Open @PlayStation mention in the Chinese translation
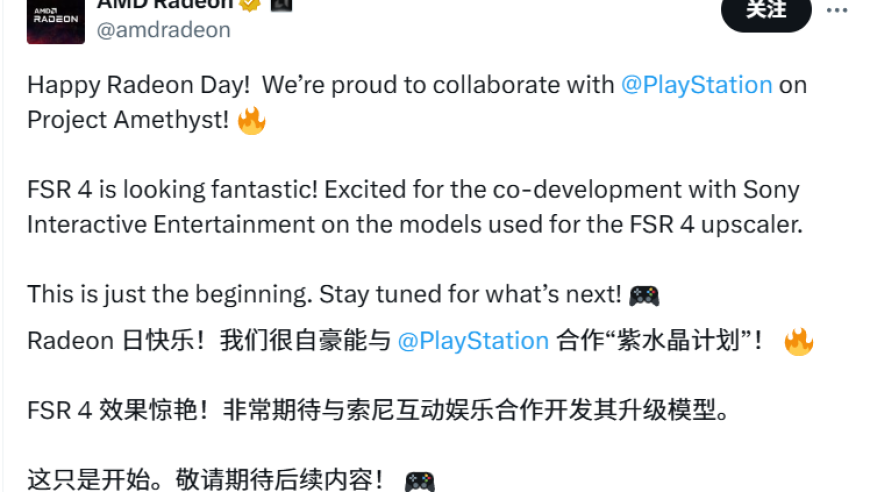 click(473, 341)
